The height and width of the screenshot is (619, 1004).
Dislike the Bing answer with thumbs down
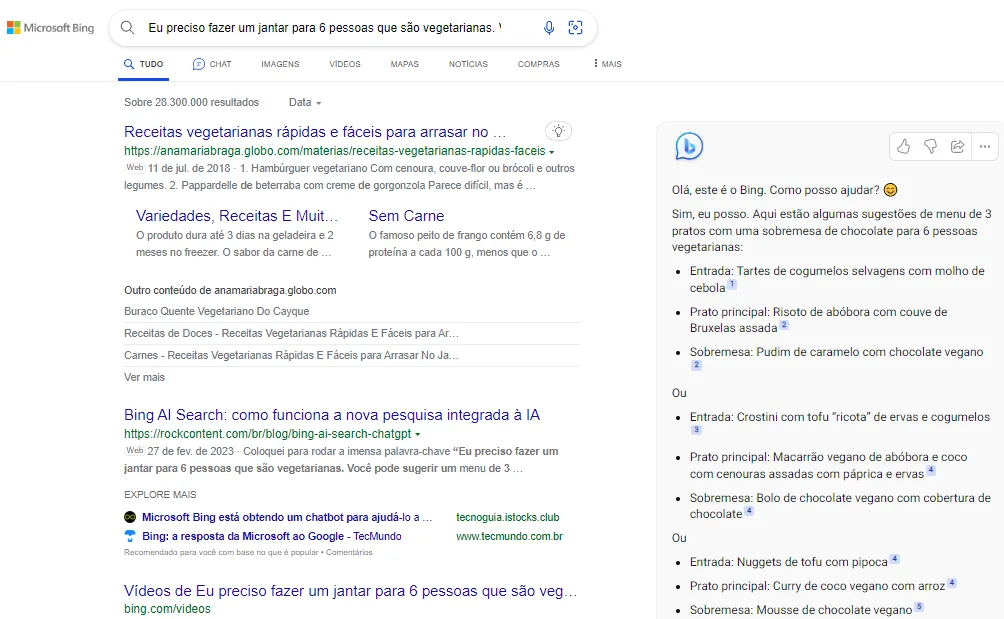(x=930, y=147)
